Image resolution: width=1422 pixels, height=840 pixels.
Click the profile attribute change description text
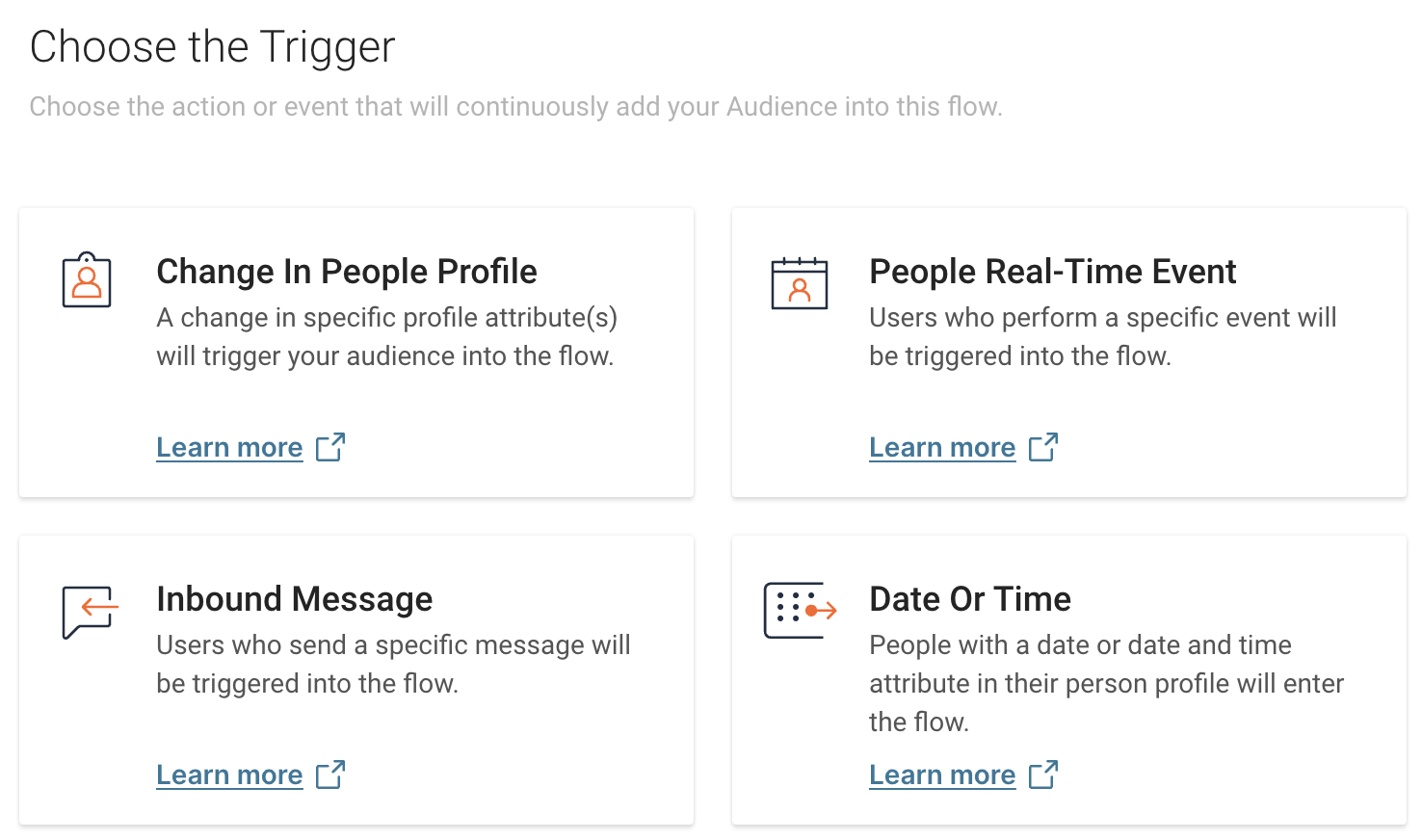coord(386,337)
